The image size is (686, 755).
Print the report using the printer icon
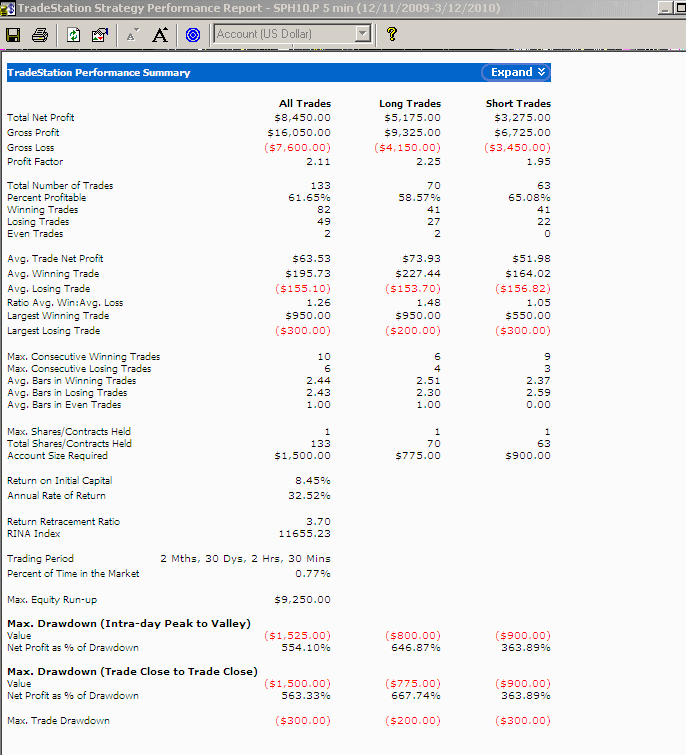pyautogui.click(x=40, y=35)
